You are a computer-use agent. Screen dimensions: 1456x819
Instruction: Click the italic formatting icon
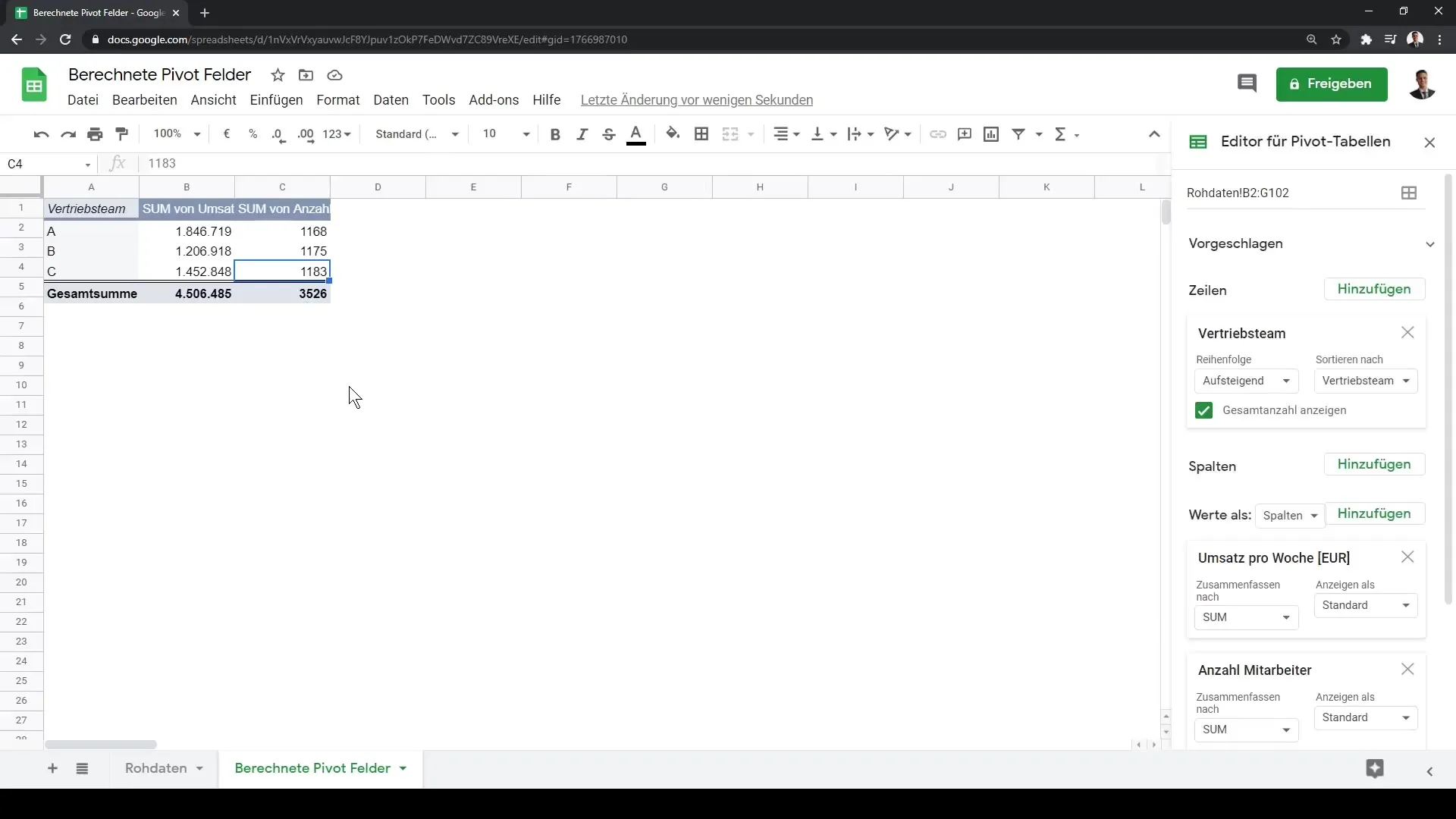pos(582,134)
